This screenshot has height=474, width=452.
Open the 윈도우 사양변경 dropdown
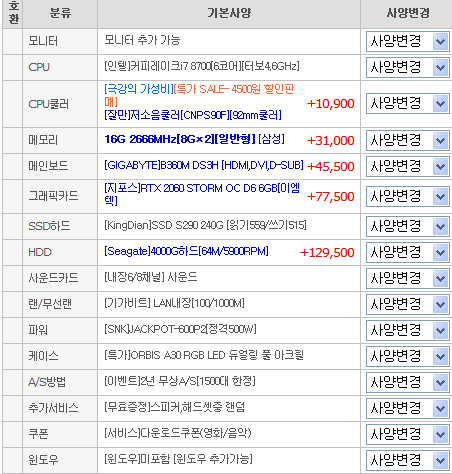click(x=407, y=460)
